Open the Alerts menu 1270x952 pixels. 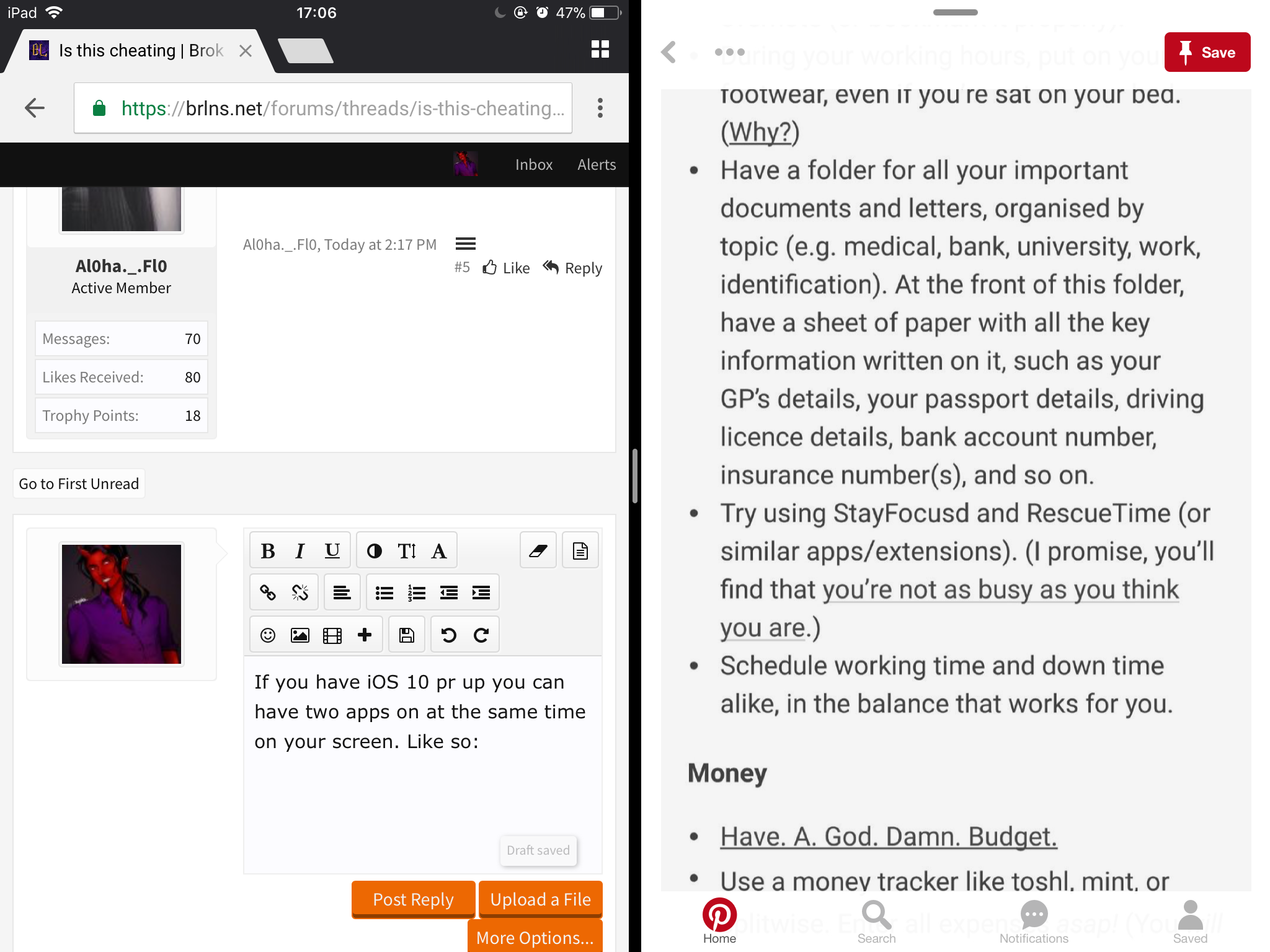point(597,164)
